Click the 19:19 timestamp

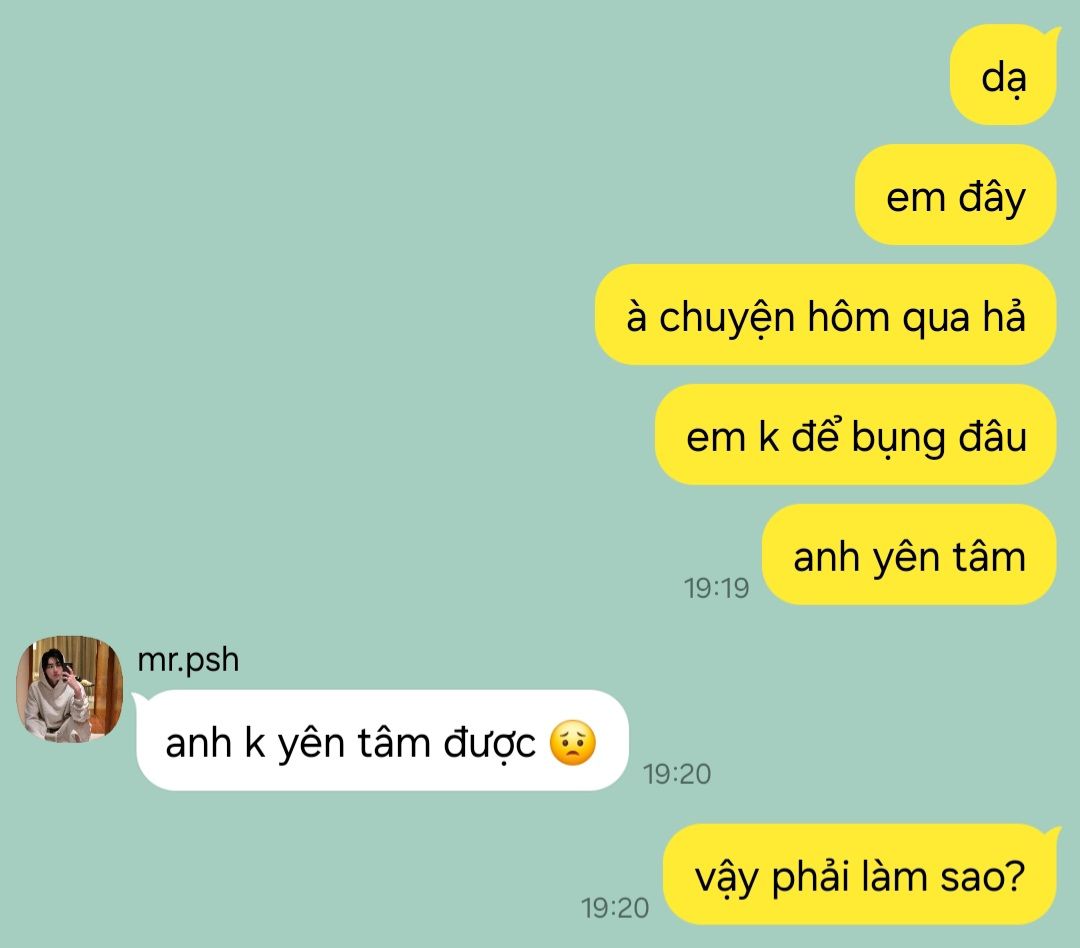click(716, 588)
